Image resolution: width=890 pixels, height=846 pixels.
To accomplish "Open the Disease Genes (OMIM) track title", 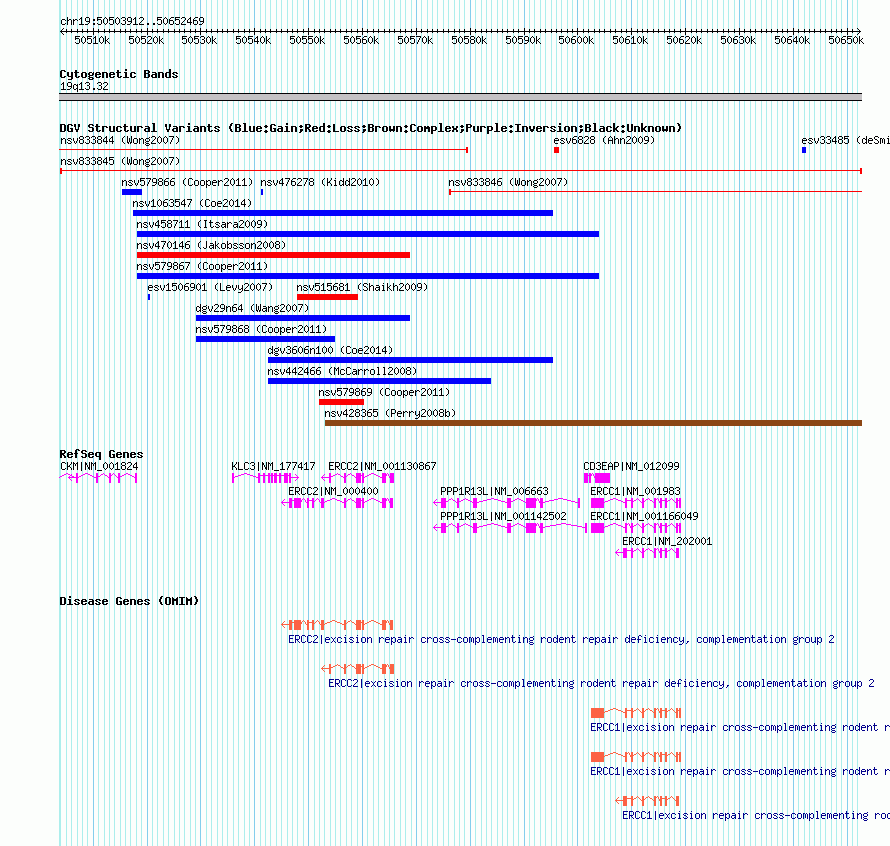I will click(x=129, y=601).
